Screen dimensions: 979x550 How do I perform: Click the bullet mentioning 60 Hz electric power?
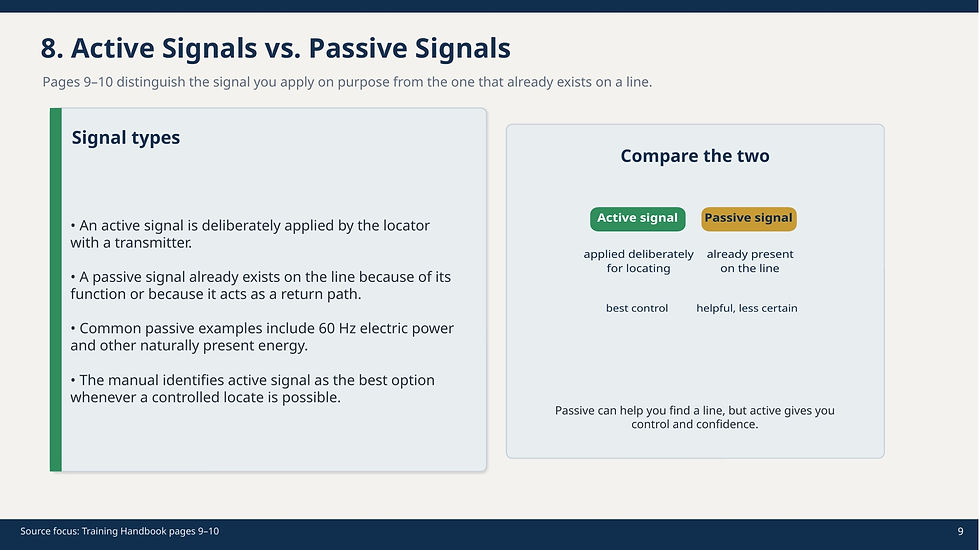[262, 337]
